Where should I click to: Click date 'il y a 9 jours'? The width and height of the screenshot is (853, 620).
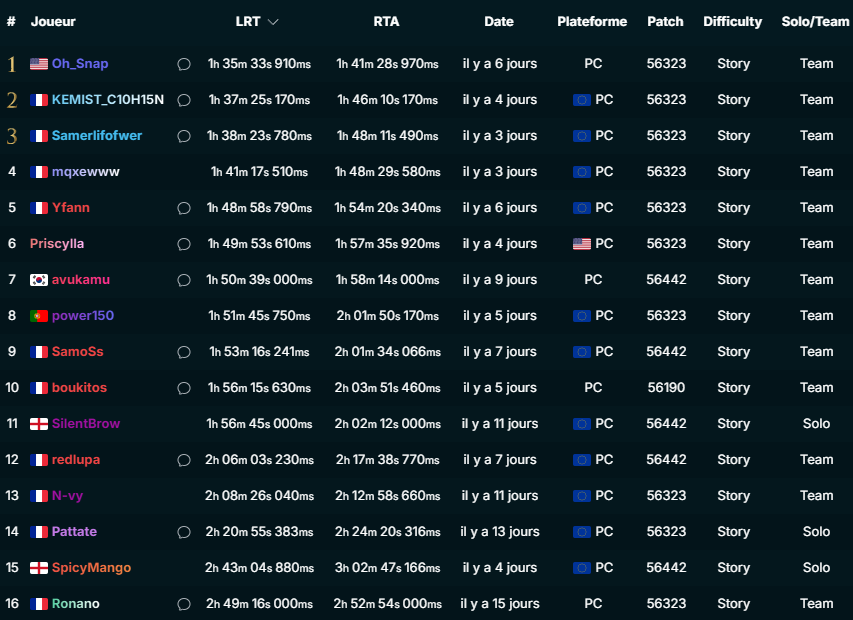pyautogui.click(x=500, y=280)
